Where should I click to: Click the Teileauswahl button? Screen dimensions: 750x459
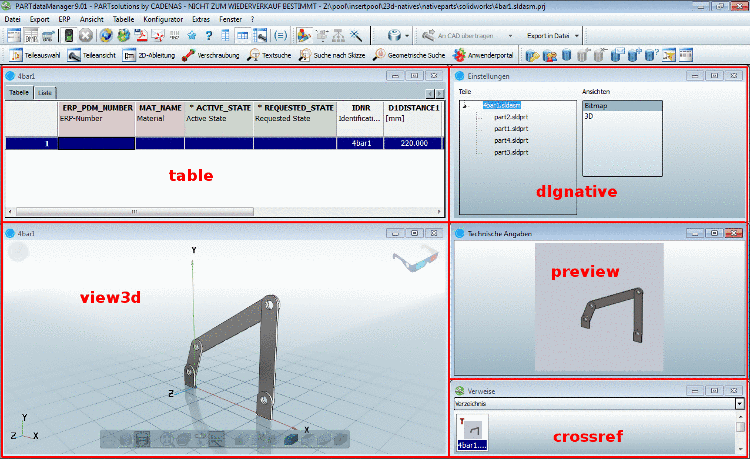pos(35,55)
